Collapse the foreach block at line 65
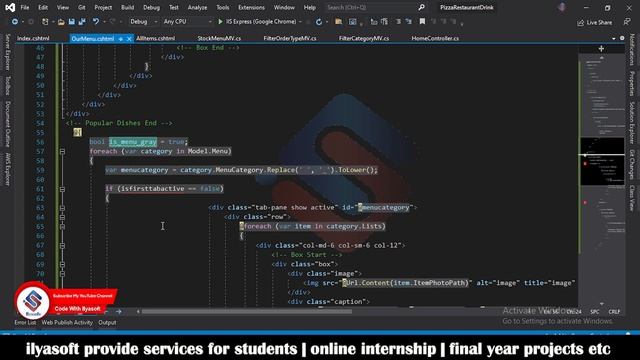The image size is (640, 360). [62, 227]
